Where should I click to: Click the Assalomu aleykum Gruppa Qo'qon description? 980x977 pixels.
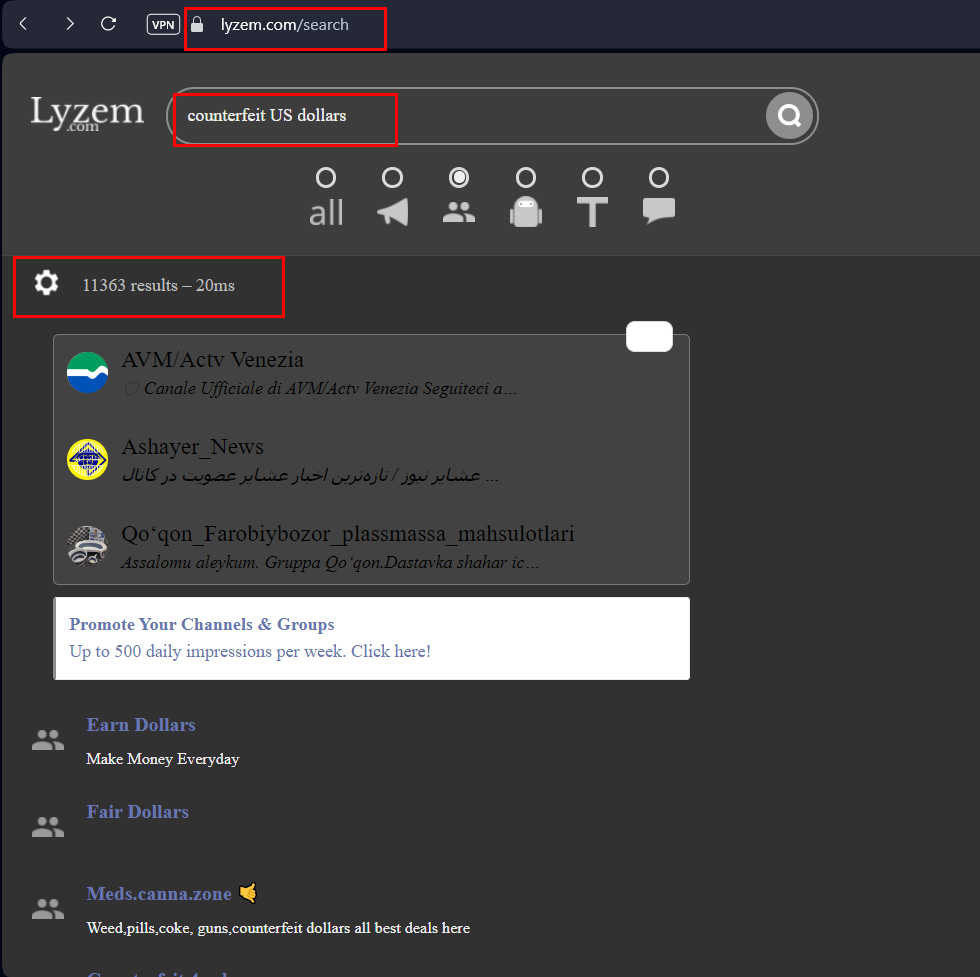tap(330, 563)
